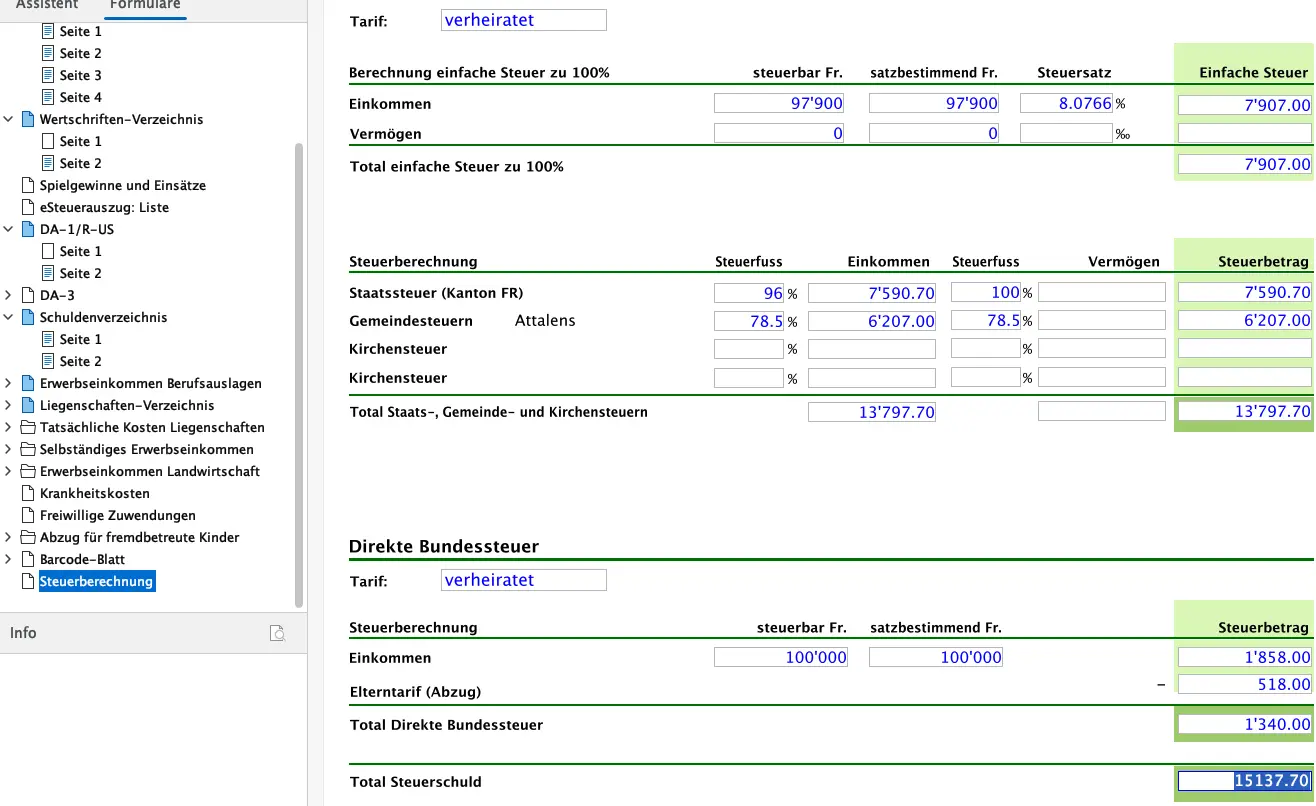
Task: Open Seite 2 under DA-1/R-US
Action: 80,273
